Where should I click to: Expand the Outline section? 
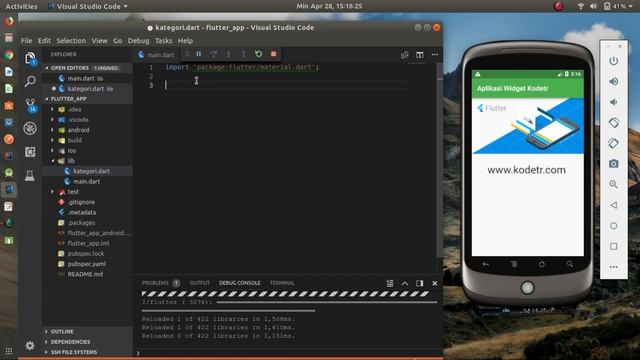(88, 331)
